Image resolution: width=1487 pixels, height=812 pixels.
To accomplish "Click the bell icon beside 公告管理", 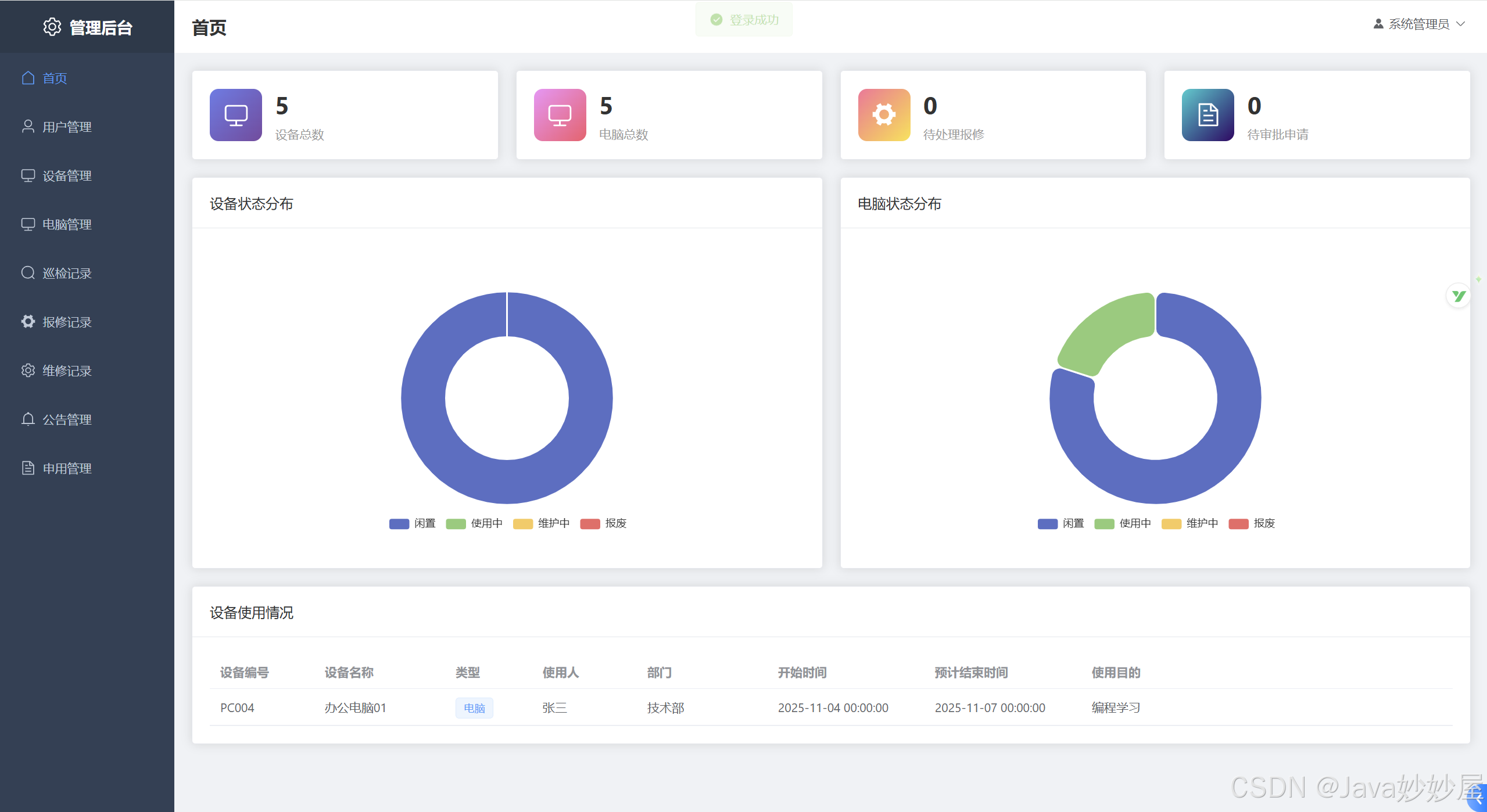I will pos(28,419).
